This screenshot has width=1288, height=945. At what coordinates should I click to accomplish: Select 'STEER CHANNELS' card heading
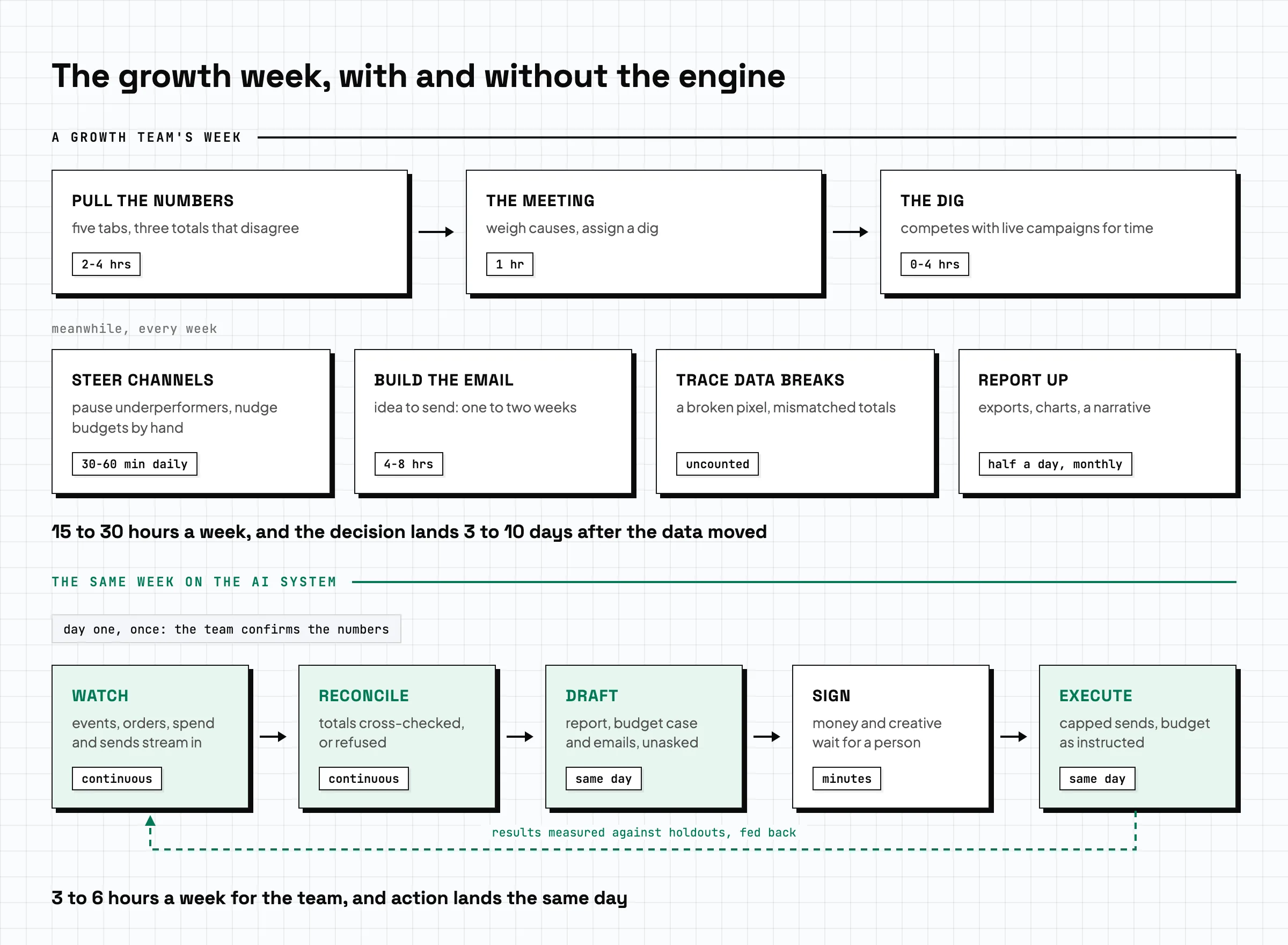pos(143,380)
